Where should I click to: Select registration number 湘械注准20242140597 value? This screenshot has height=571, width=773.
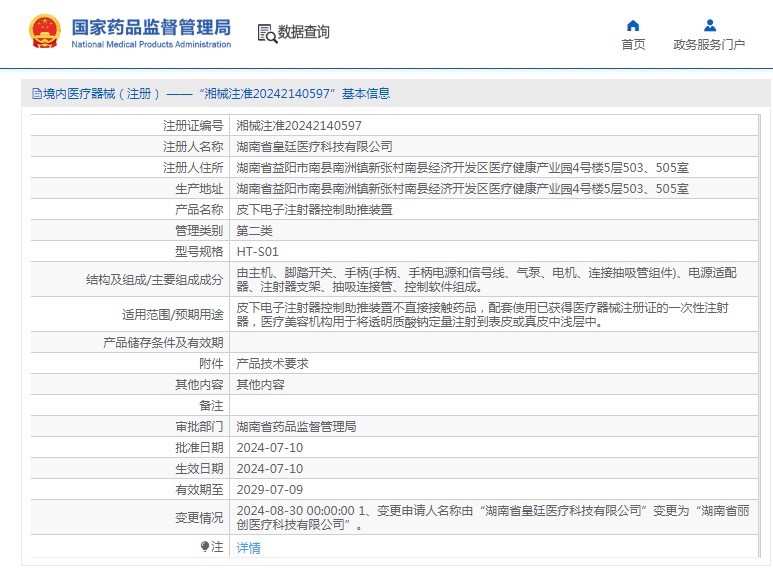pyautogui.click(x=299, y=126)
